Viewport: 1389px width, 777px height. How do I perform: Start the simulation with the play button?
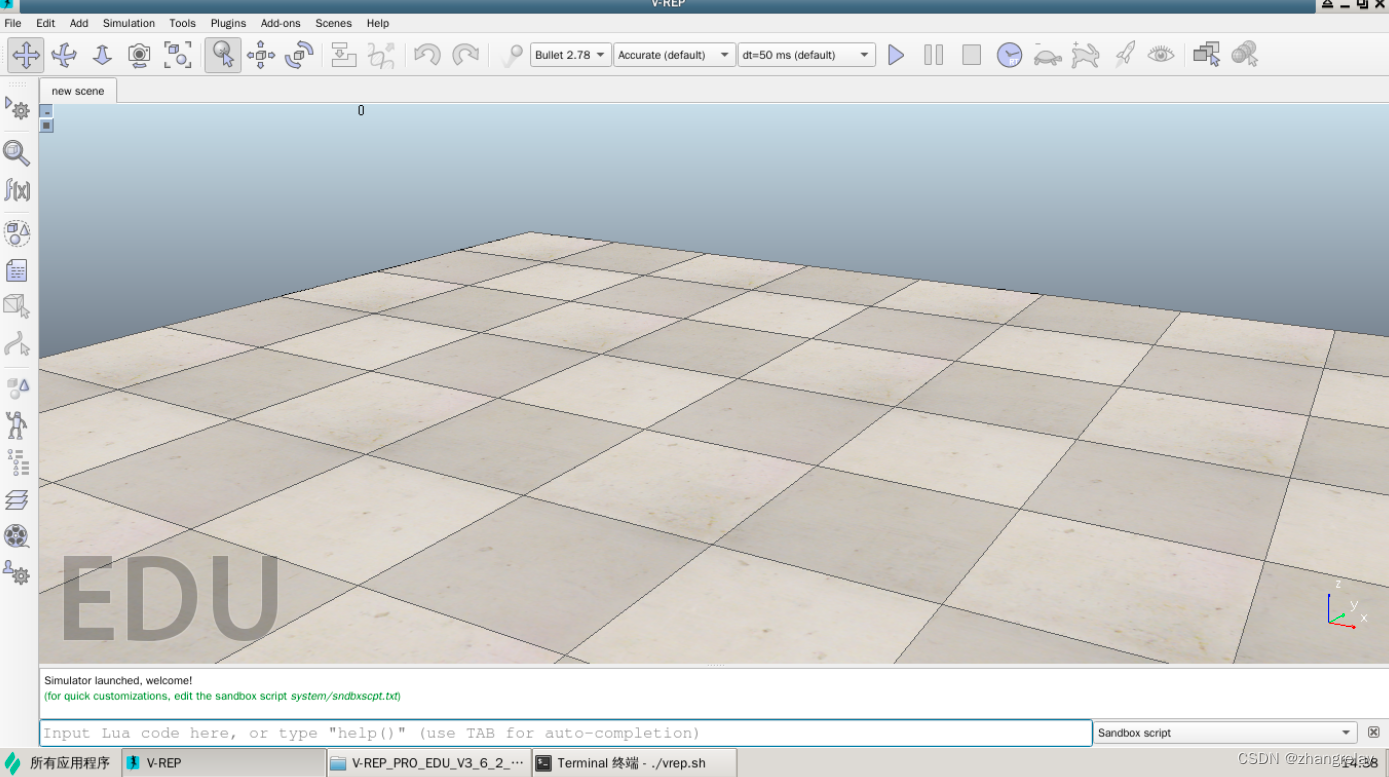(x=896, y=55)
